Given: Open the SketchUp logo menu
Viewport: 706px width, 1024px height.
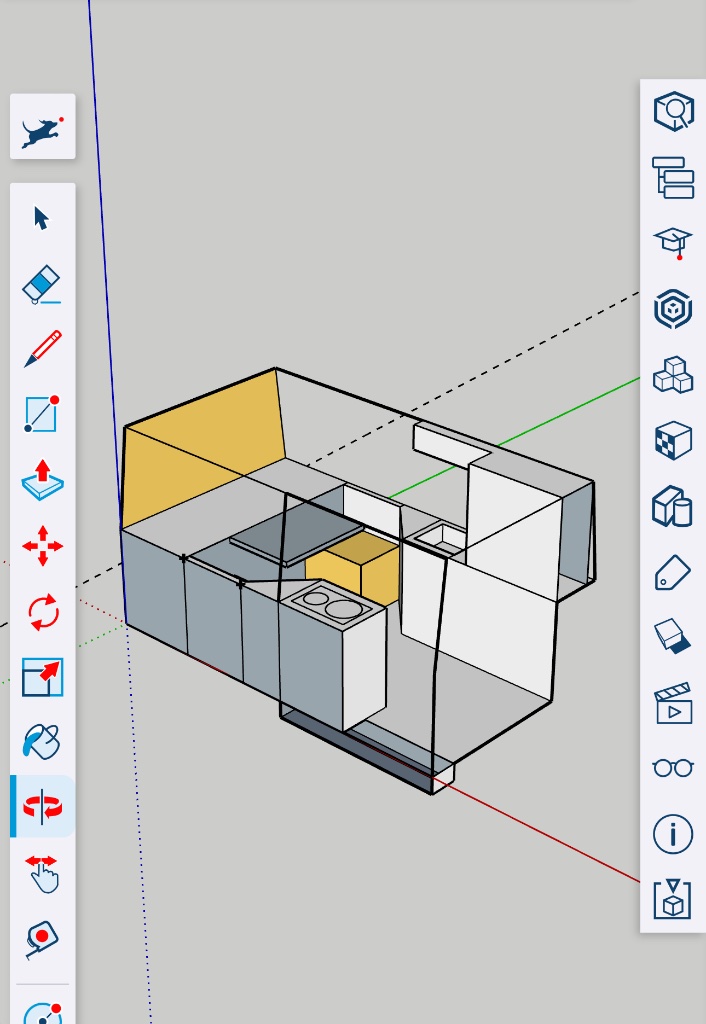Looking at the screenshot, I should 42,127.
